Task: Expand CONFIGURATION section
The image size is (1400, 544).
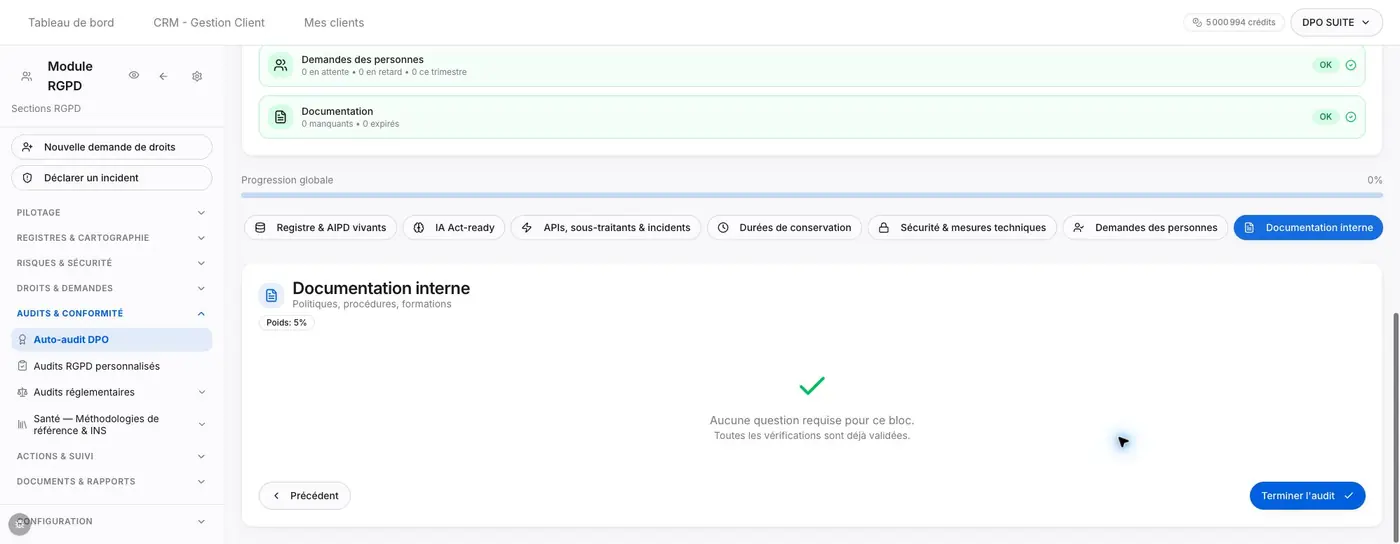Action: pyautogui.click(x=112, y=521)
